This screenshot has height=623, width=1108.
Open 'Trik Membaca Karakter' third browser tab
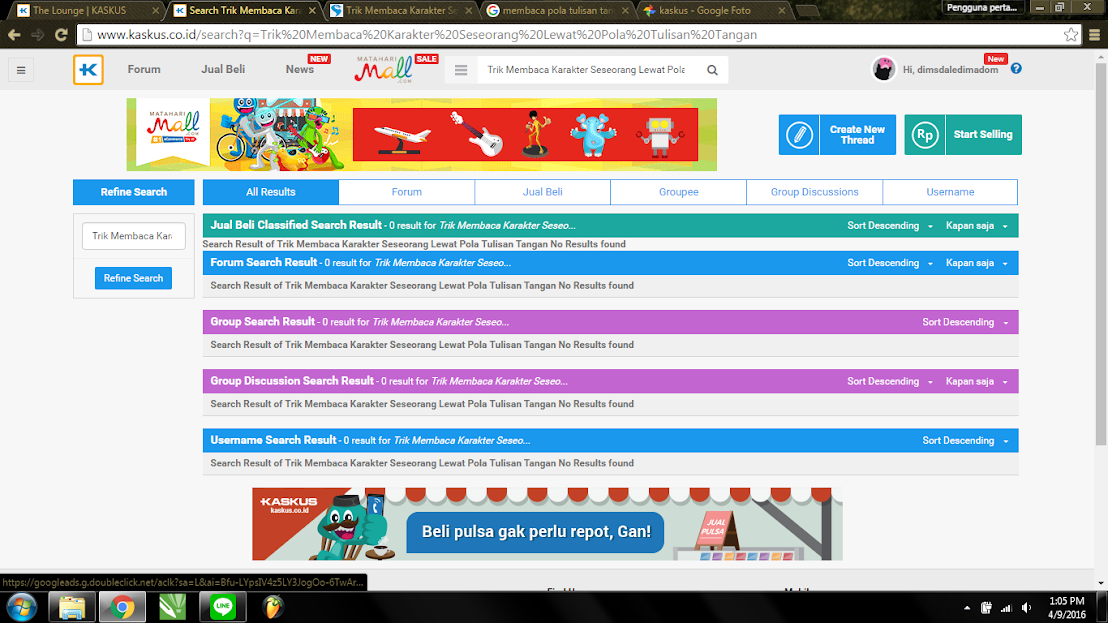pos(400,11)
